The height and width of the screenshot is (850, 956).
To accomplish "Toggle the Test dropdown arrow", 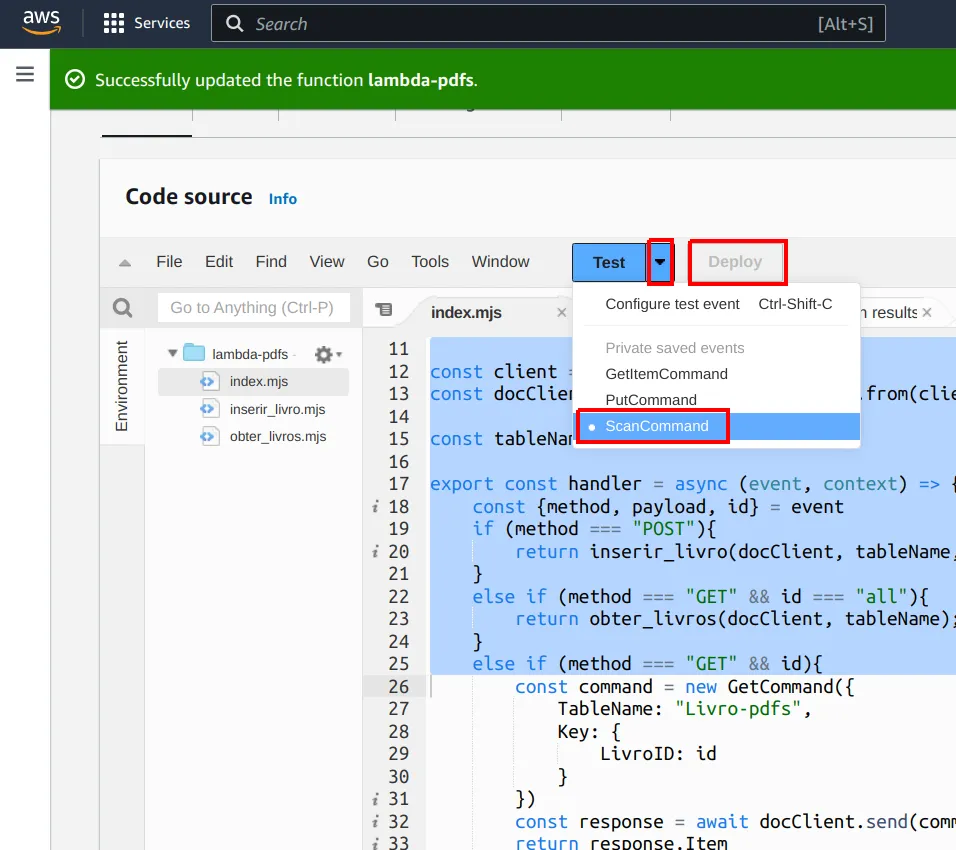I will (660, 262).
